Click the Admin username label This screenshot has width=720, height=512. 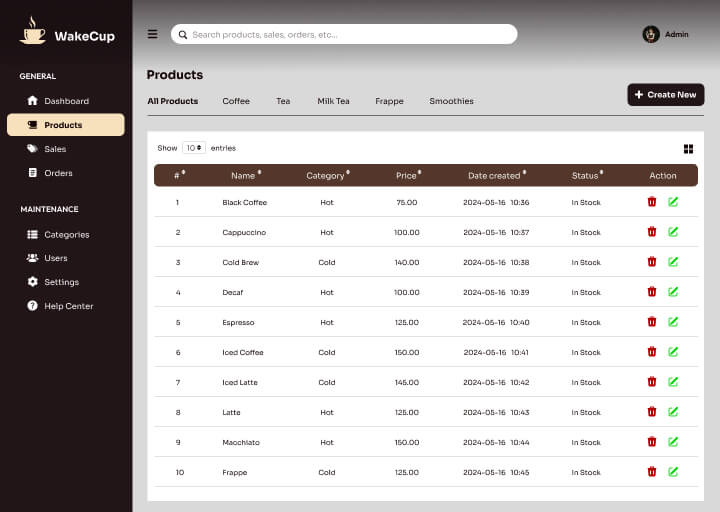coord(676,34)
